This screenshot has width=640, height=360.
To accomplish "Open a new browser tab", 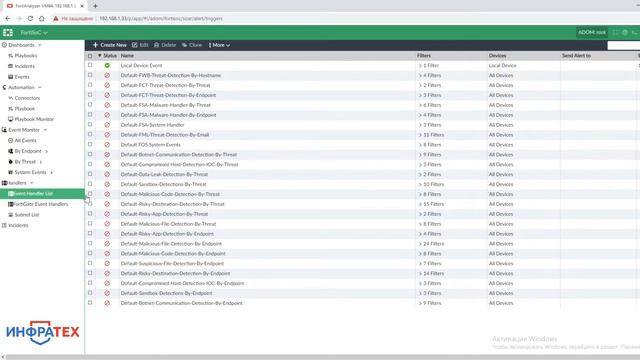I will pyautogui.click(x=95, y=6).
